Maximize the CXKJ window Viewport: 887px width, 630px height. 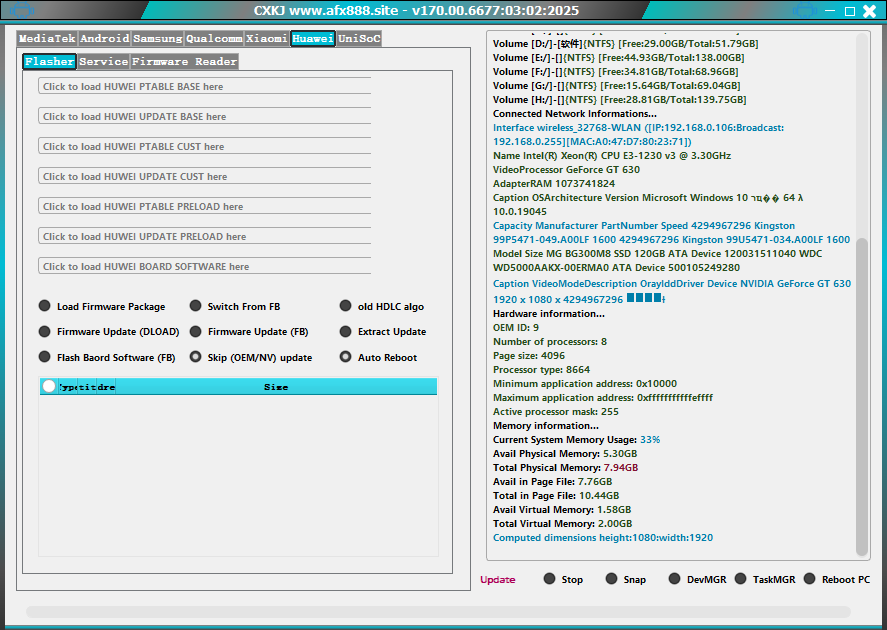click(850, 11)
